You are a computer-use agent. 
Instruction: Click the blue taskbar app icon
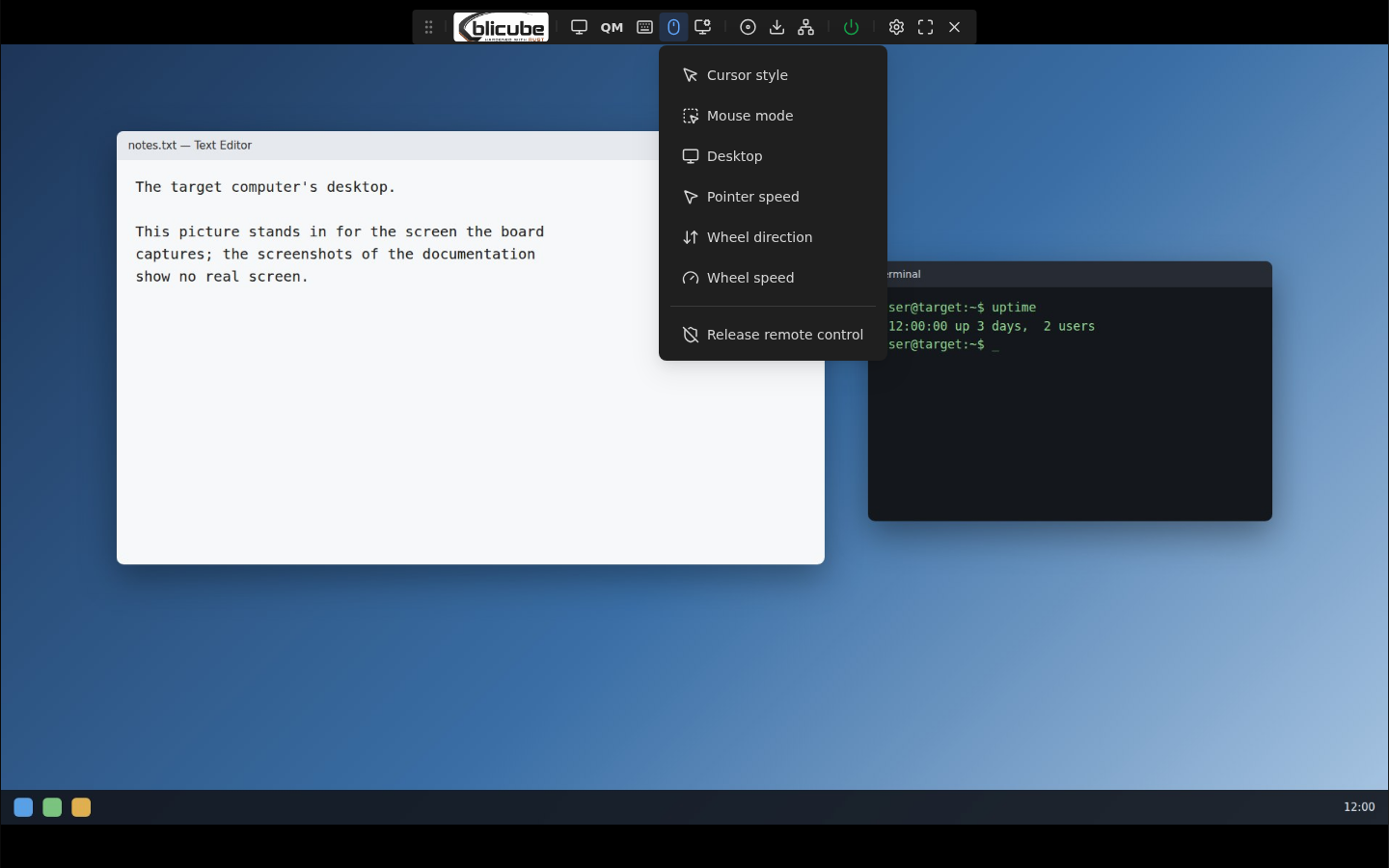point(23,807)
